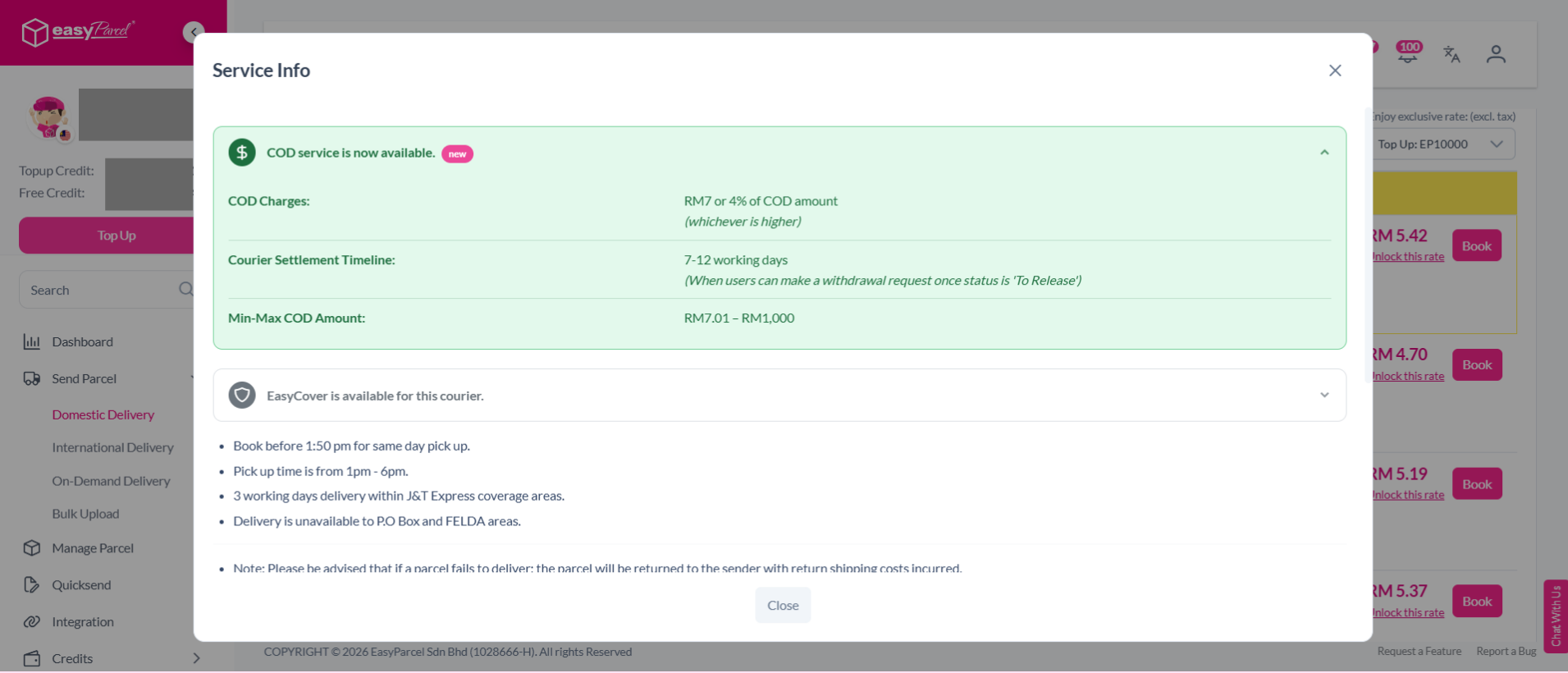Click Book for the RM 4.70 rate
The height and width of the screenshot is (673, 1568).
(x=1477, y=364)
